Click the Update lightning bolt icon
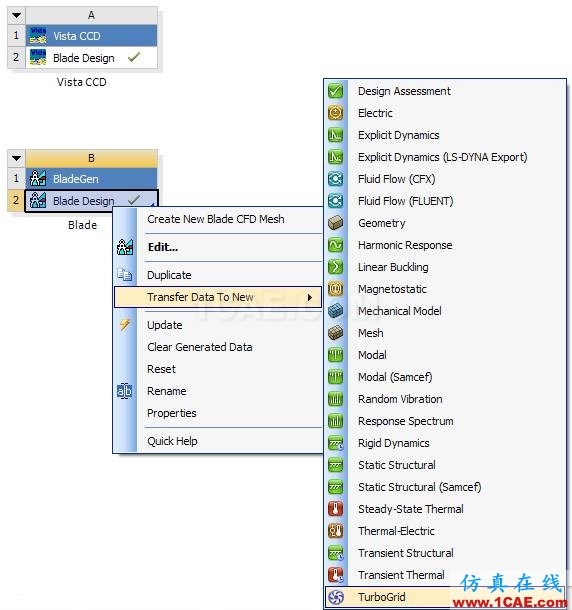572x610 pixels. pos(125,325)
